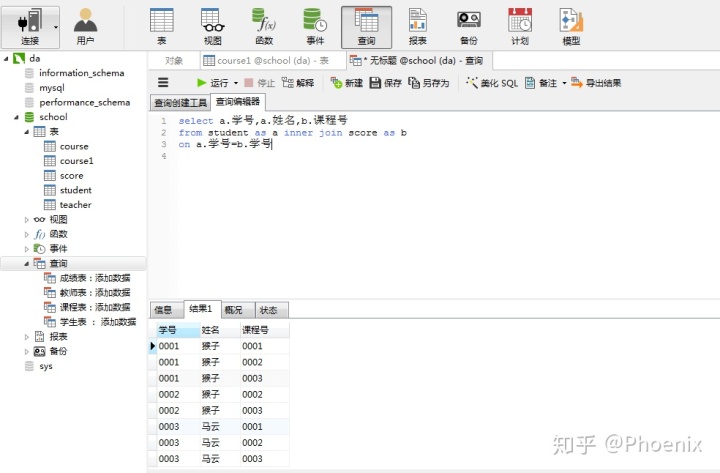
Task: Run the query with 运行 button
Action: click(213, 83)
